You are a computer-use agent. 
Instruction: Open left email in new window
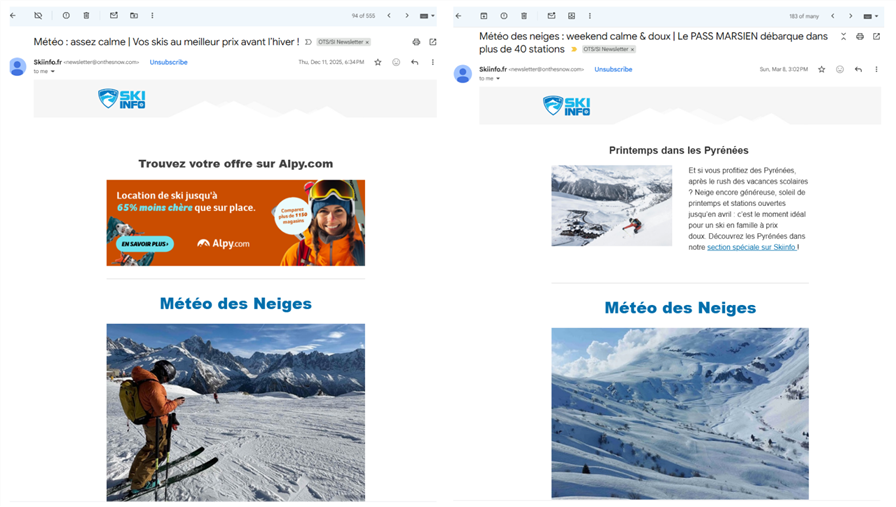point(433,42)
